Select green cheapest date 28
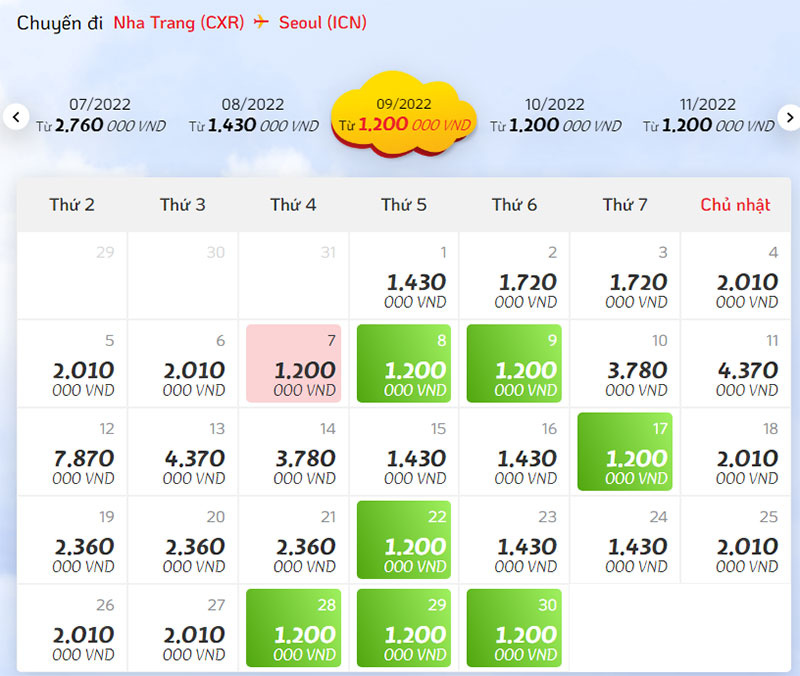Image resolution: width=800 pixels, height=676 pixels. pos(293,629)
